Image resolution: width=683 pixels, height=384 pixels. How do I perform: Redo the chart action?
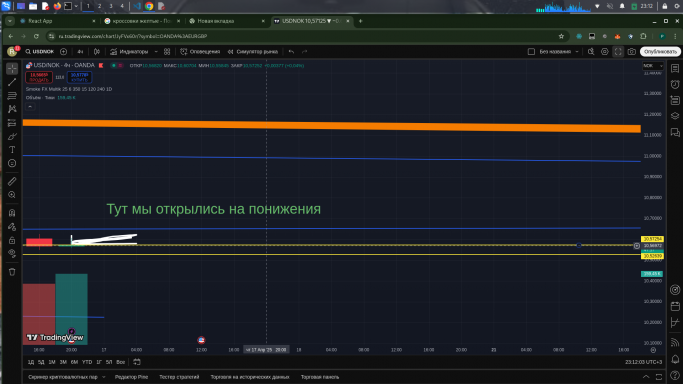tap(304, 51)
